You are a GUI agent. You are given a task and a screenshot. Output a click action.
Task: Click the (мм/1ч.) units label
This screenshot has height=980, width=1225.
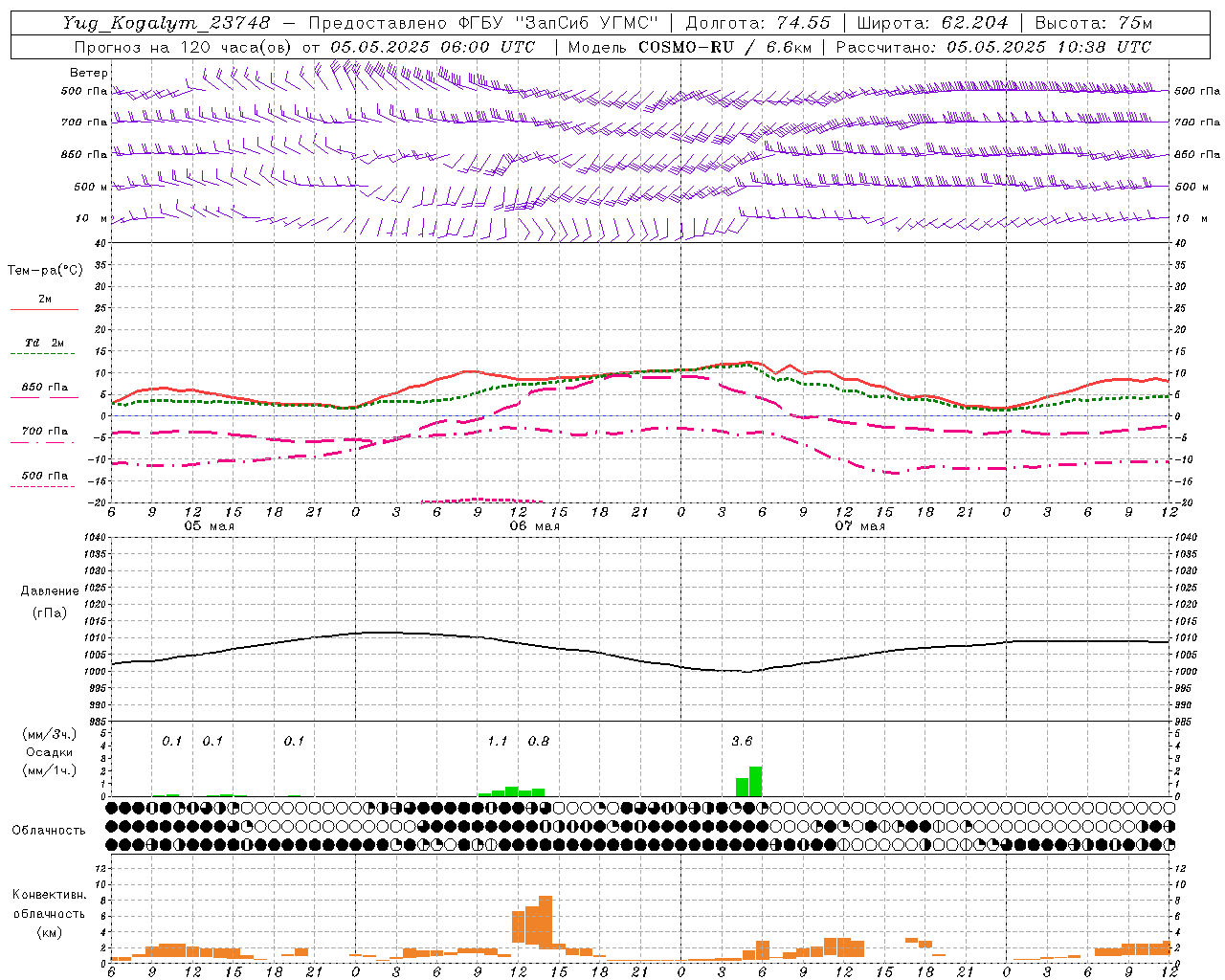click(x=50, y=769)
